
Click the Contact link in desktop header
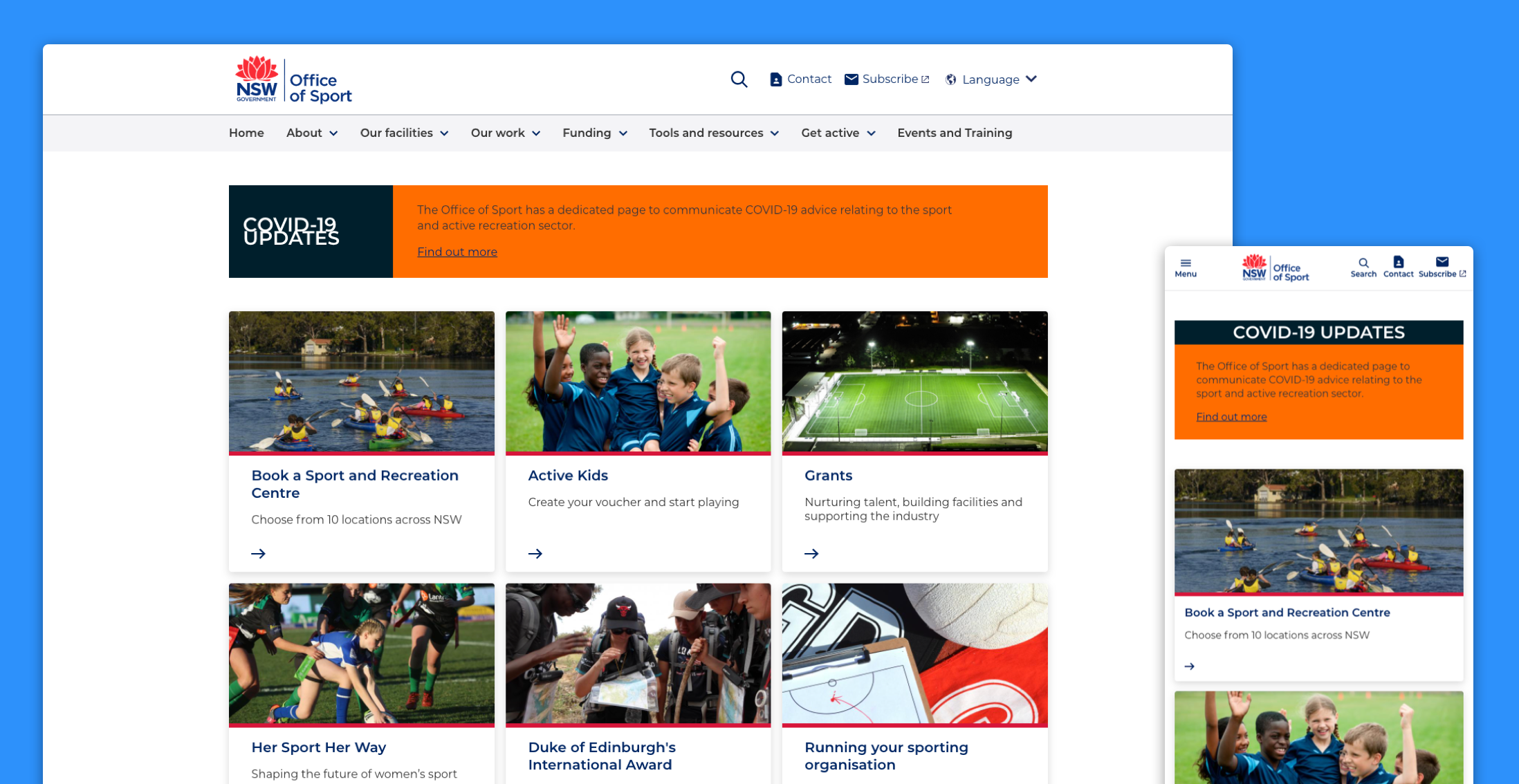[809, 79]
